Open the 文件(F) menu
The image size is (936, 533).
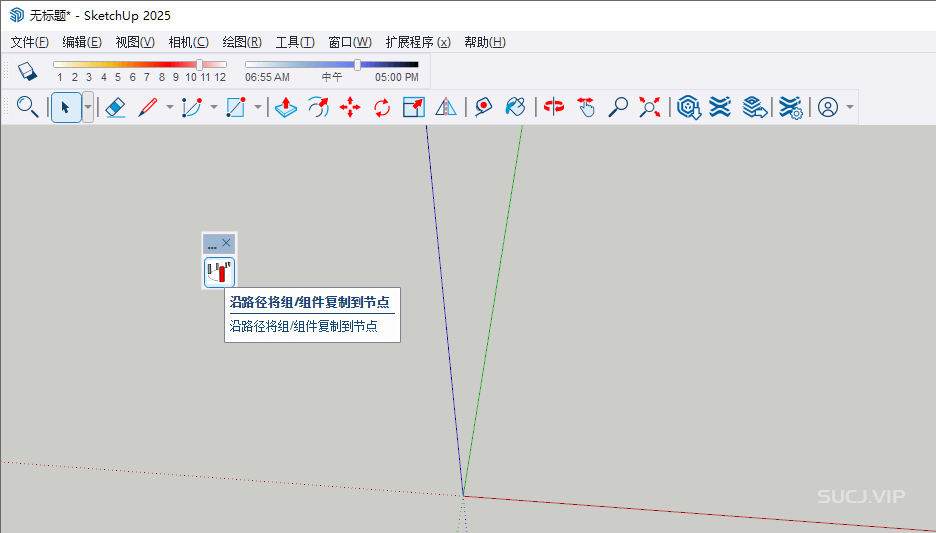point(29,42)
